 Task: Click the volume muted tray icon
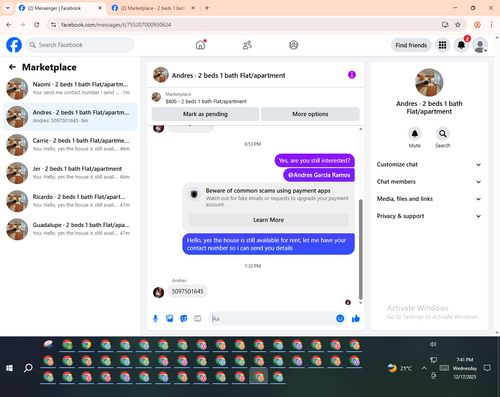pos(433,344)
